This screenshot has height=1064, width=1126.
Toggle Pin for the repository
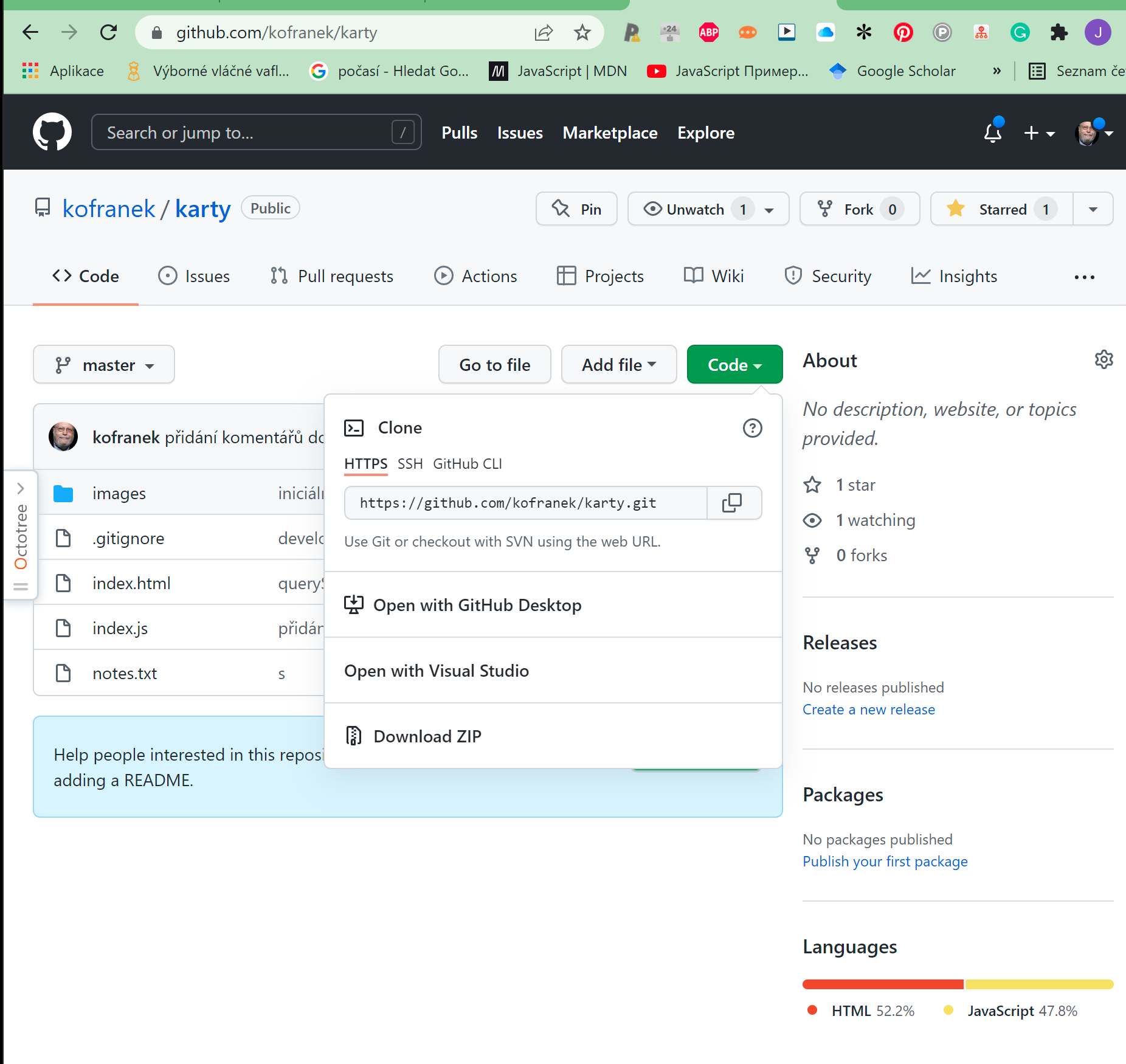[x=576, y=209]
